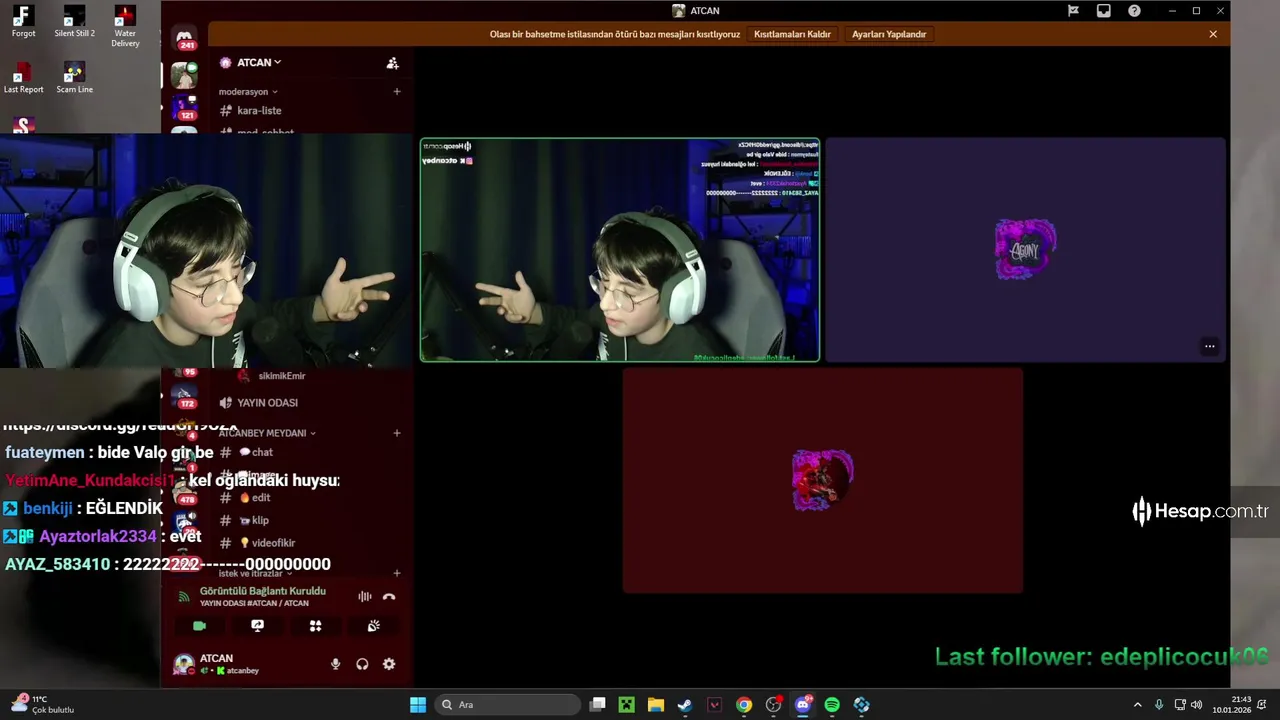Deafen audio with headphones icon
The width and height of the screenshot is (1280, 720).
(x=362, y=664)
